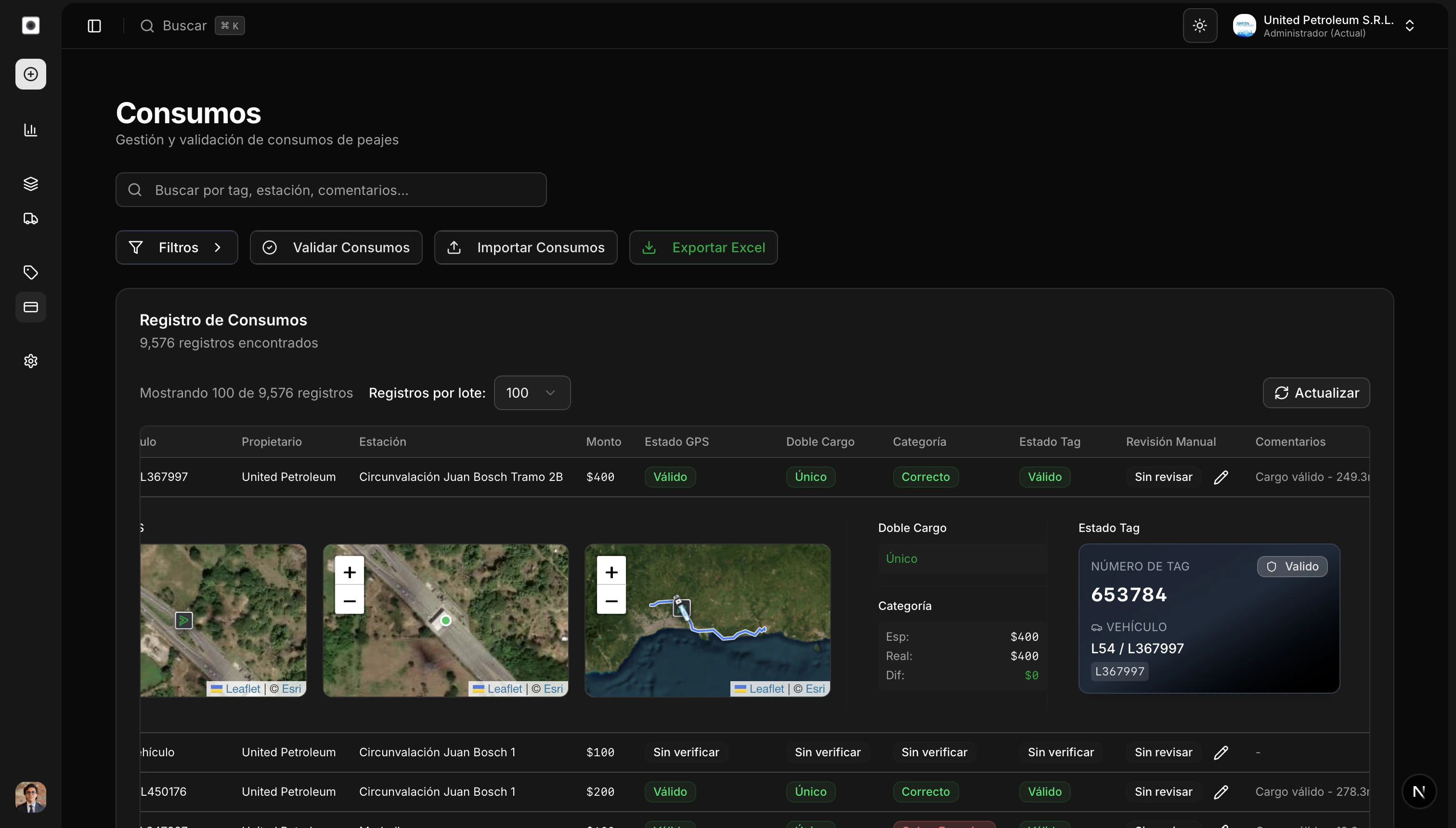Click the plus circle icon in sidebar
This screenshot has height=828, width=1456.
pyautogui.click(x=31, y=74)
